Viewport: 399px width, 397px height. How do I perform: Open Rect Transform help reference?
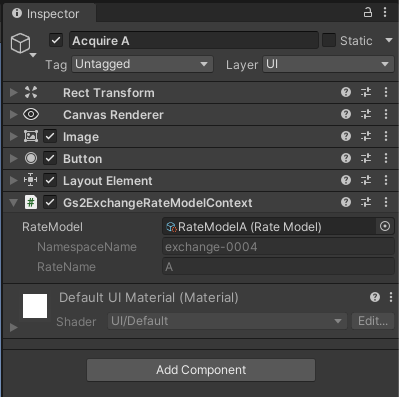[x=346, y=92]
